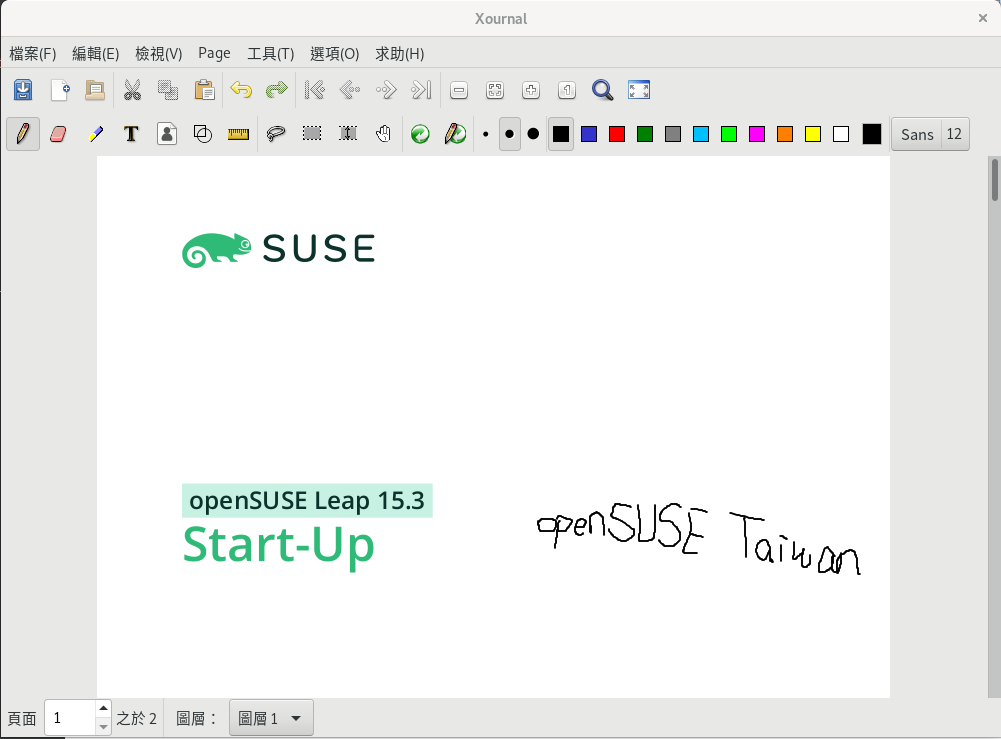
Task: Expand the 圖層 1 layer dropdown
Action: (x=271, y=718)
